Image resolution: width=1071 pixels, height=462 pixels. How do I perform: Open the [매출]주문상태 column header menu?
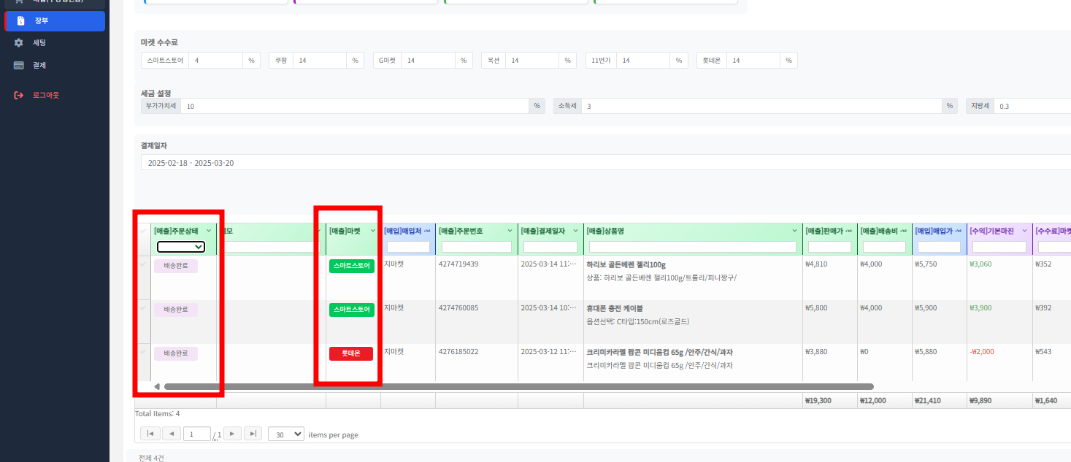[209, 231]
